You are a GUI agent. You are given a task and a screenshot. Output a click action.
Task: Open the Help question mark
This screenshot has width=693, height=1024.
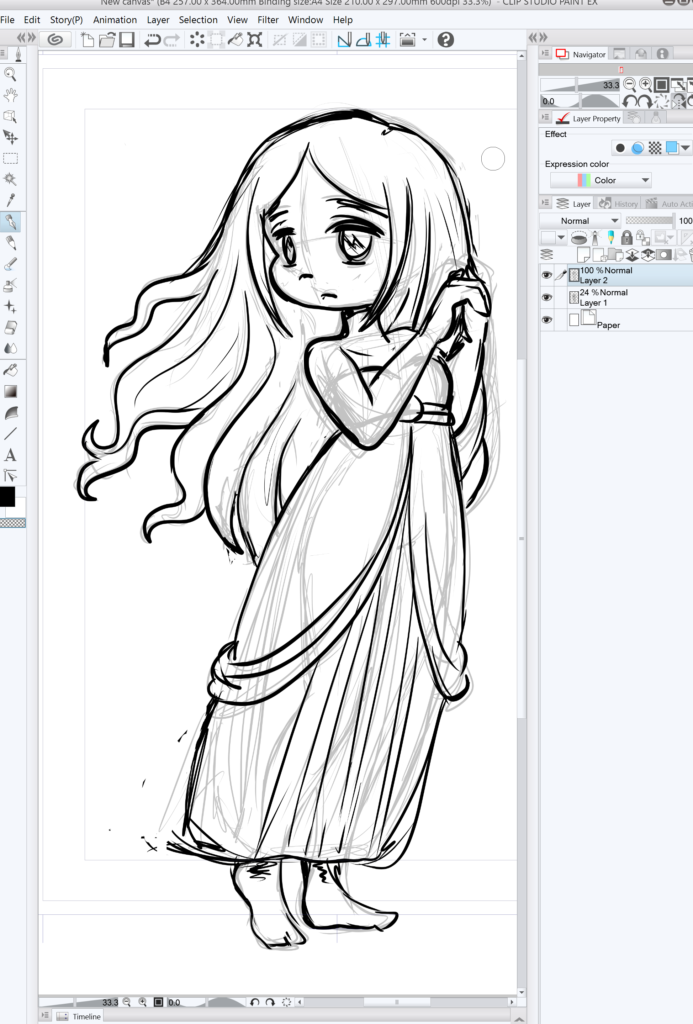(x=445, y=40)
